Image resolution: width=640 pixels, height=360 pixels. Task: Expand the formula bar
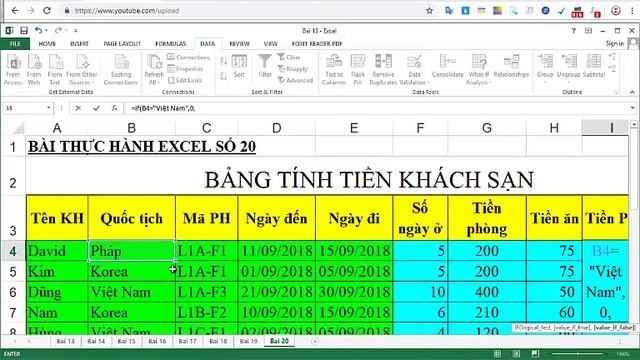(x=633, y=108)
